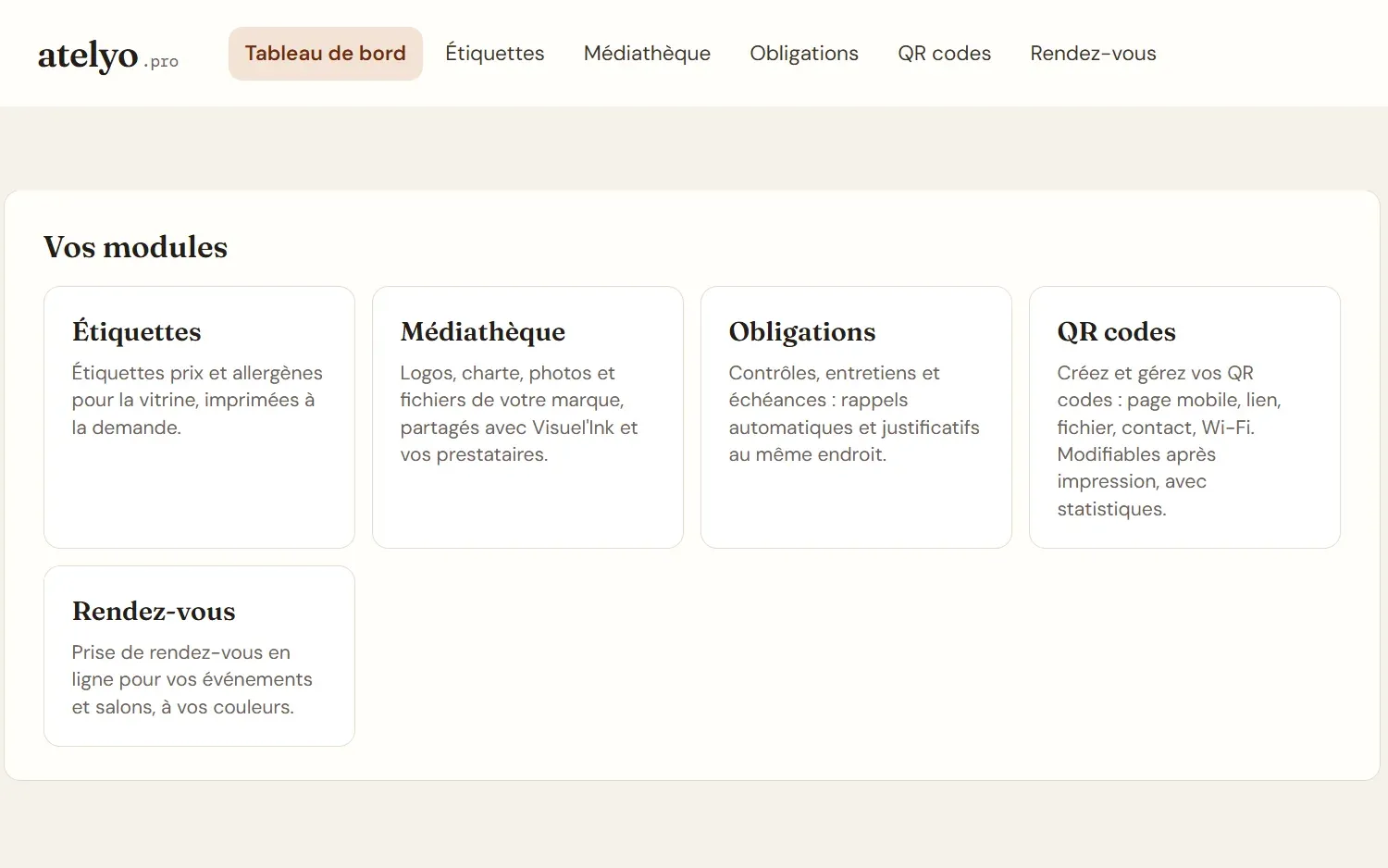Screen dimensions: 1388x868
Task: Click the 'Vos modules' heading
Action: click(x=135, y=247)
